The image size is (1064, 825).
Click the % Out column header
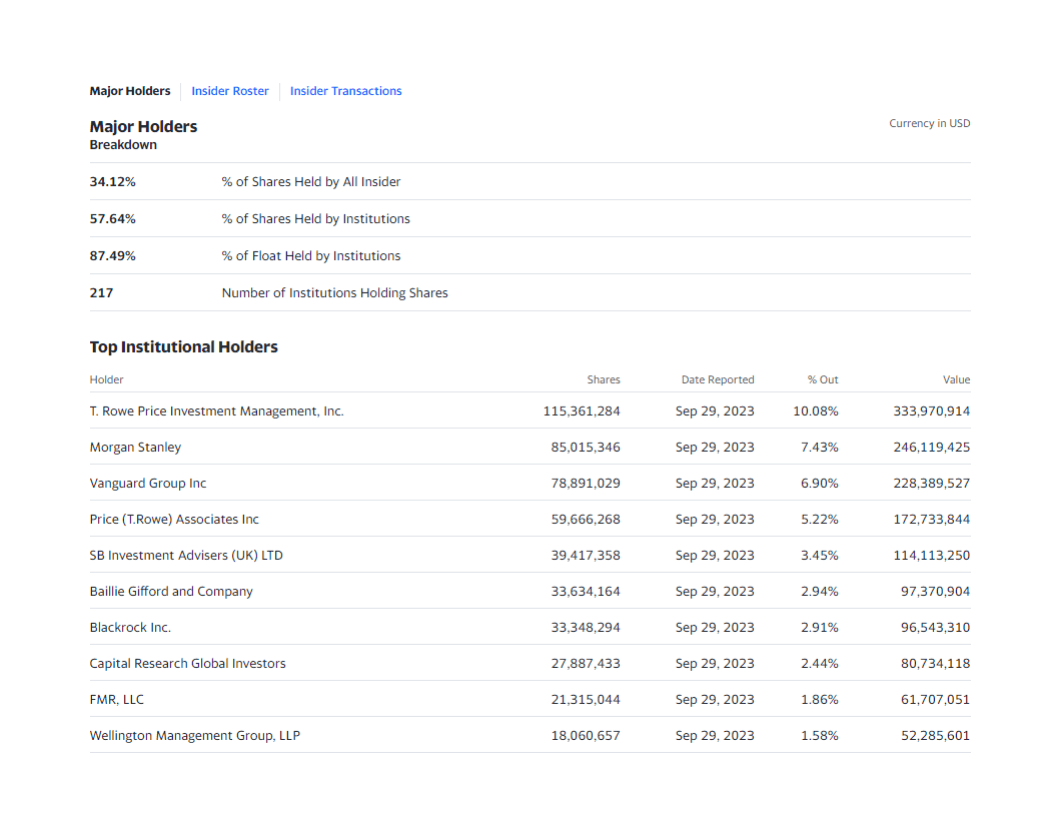pyautogui.click(x=822, y=379)
